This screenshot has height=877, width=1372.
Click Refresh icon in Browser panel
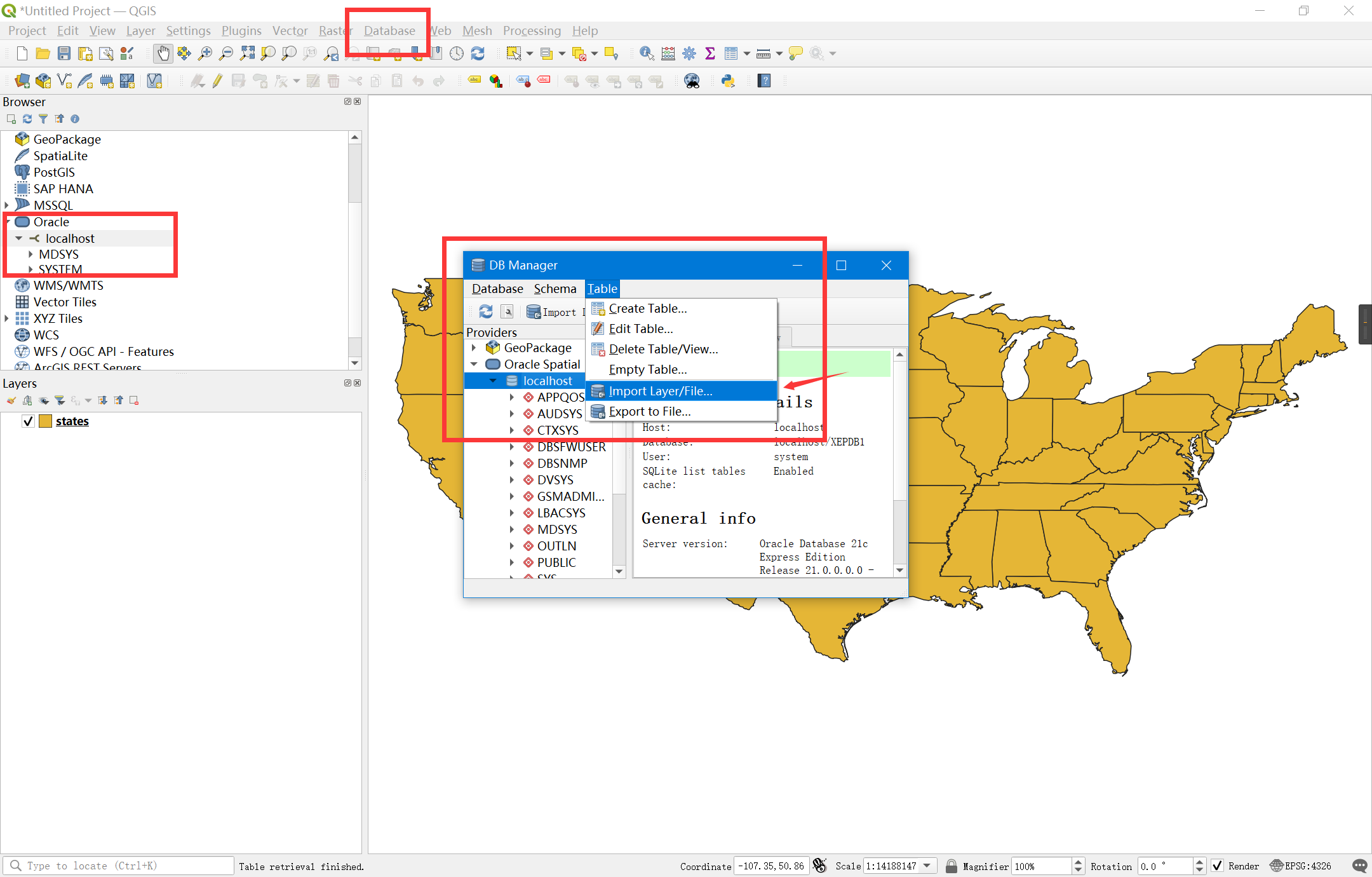[27, 119]
